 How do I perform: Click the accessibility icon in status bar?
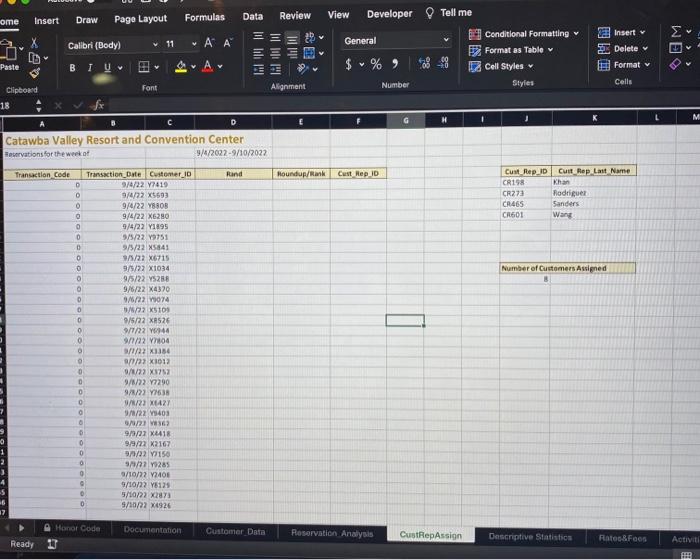(52, 544)
